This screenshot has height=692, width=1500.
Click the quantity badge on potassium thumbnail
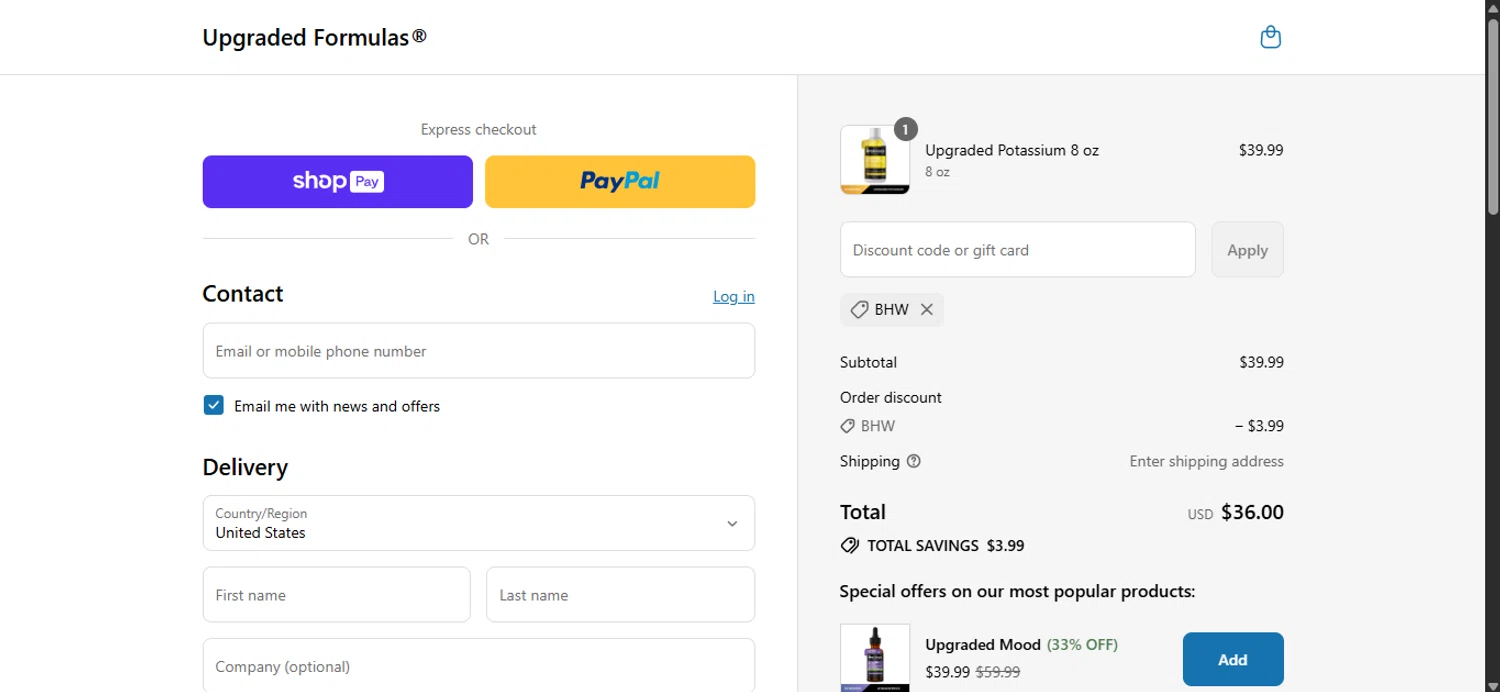[x=905, y=129]
